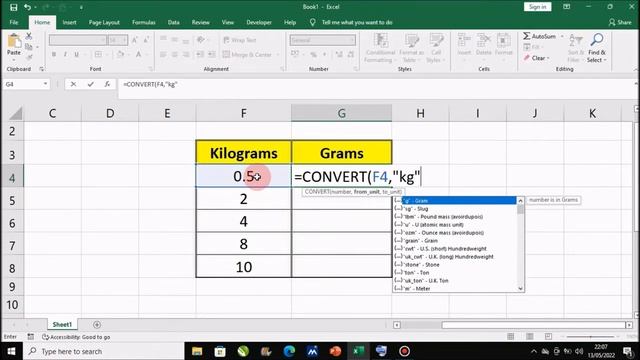Image resolution: width=640 pixels, height=360 pixels.
Task: Click the Insert Function fx icon
Action: coord(107,84)
